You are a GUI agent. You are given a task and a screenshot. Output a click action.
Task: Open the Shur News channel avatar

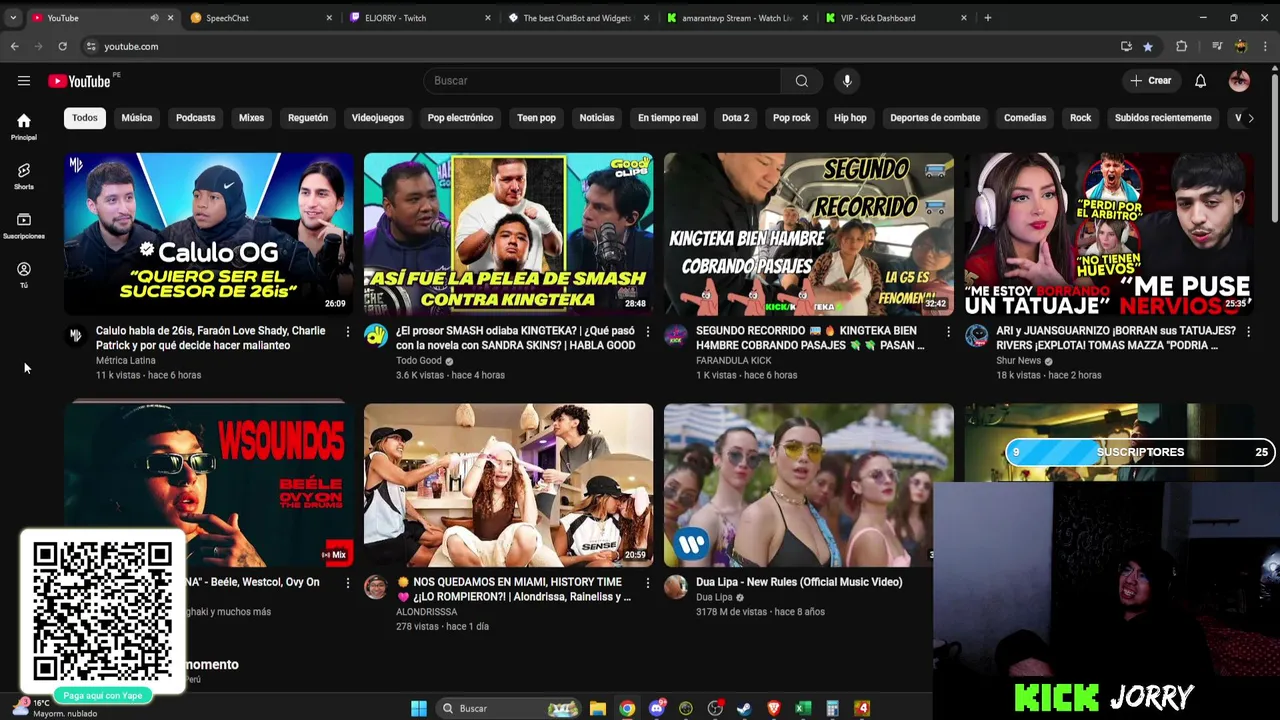[976, 336]
